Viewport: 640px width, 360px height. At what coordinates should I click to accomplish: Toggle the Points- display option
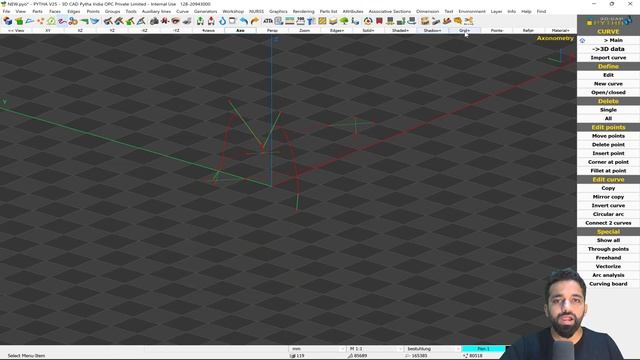coord(497,31)
